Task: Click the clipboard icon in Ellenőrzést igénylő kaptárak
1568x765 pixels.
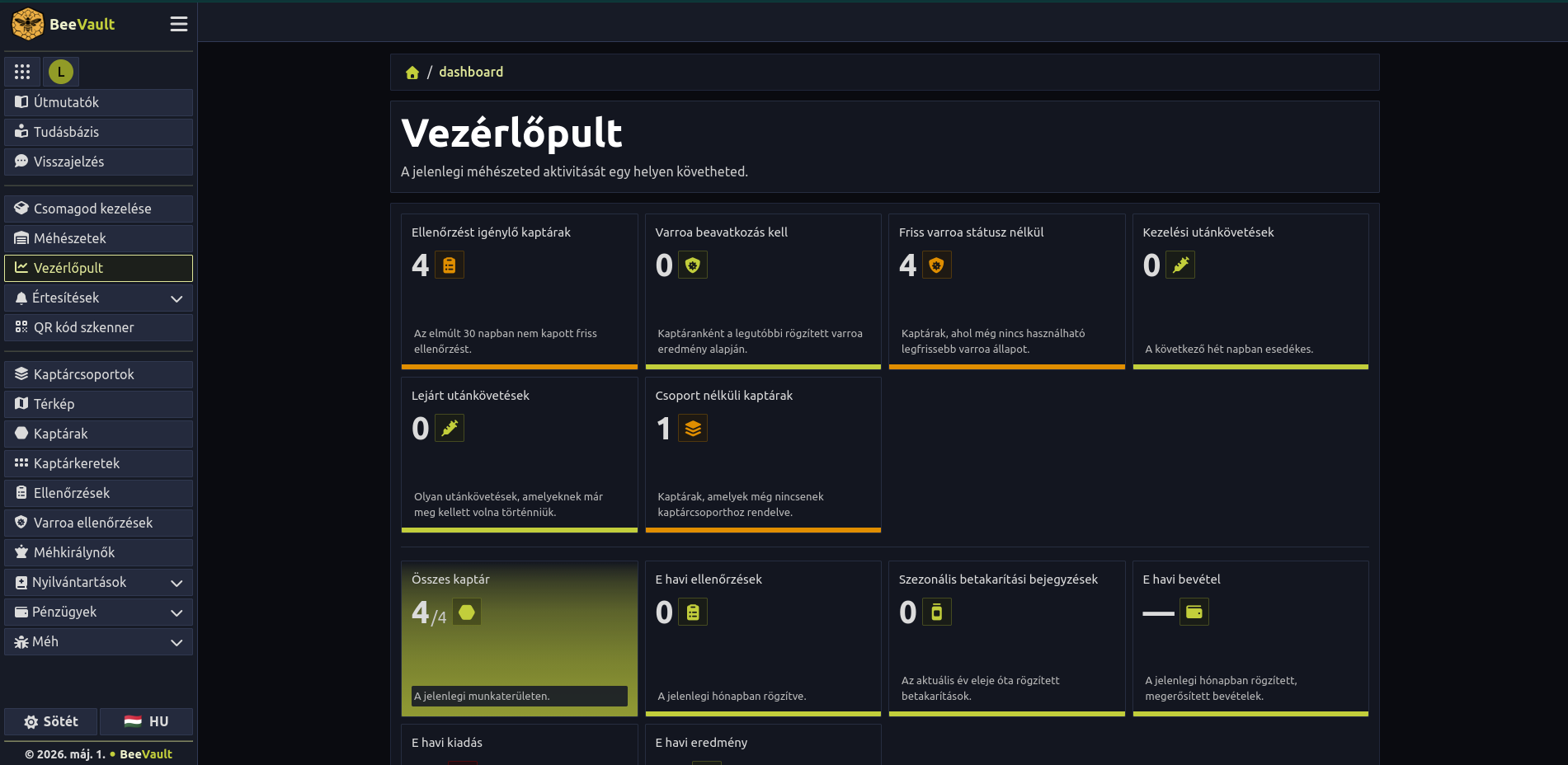Action: pos(450,265)
